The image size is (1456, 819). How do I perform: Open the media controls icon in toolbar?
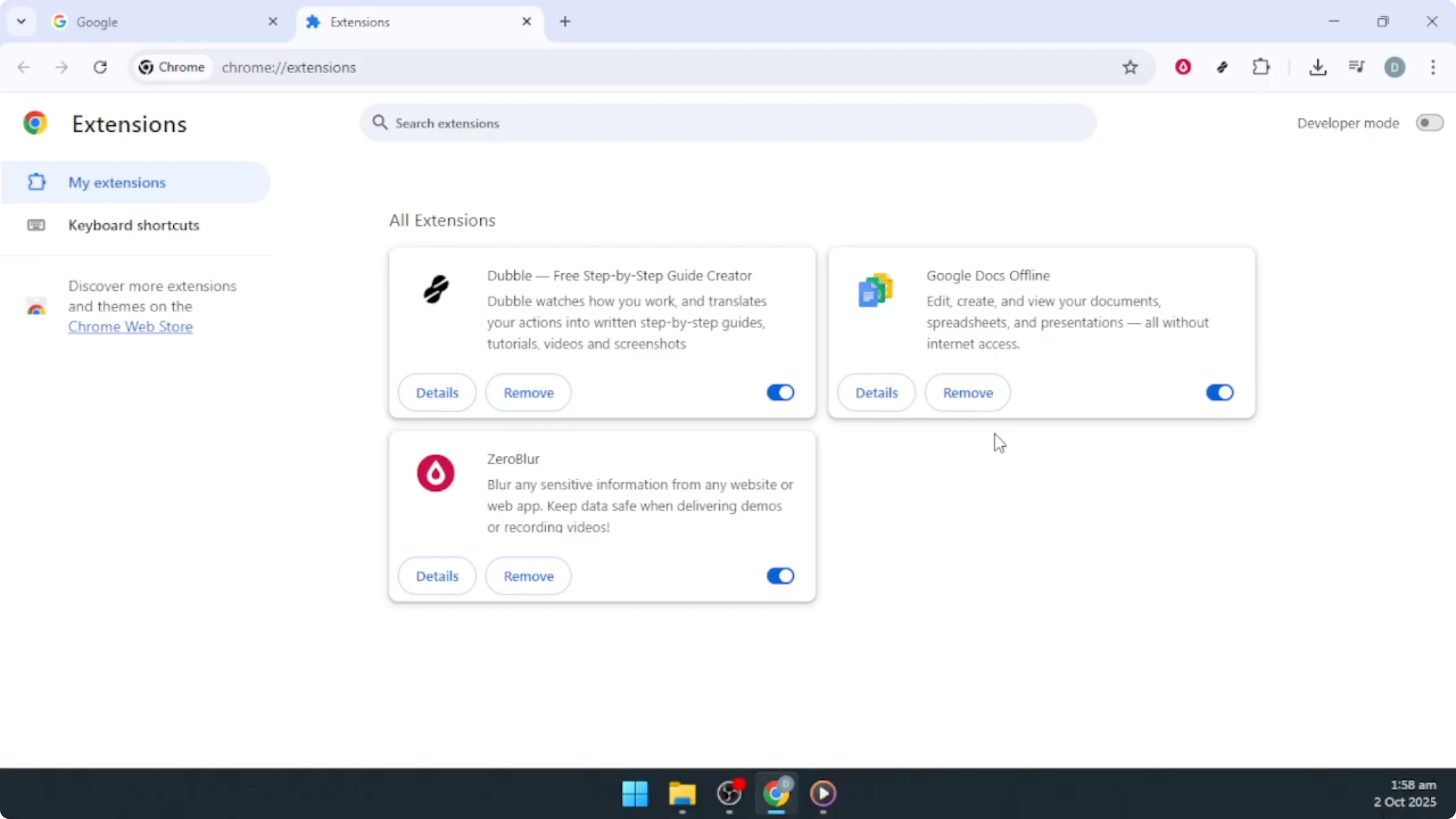click(1357, 67)
